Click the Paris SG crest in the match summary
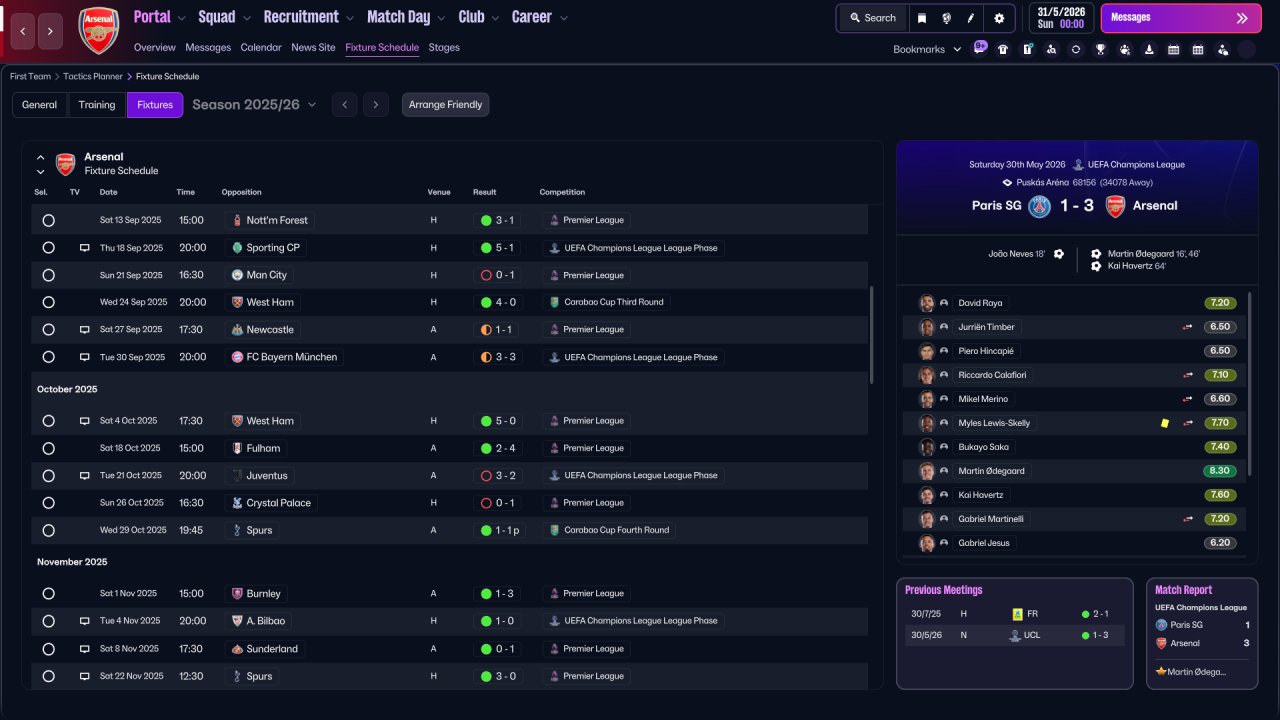1280x720 pixels. tap(1040, 206)
